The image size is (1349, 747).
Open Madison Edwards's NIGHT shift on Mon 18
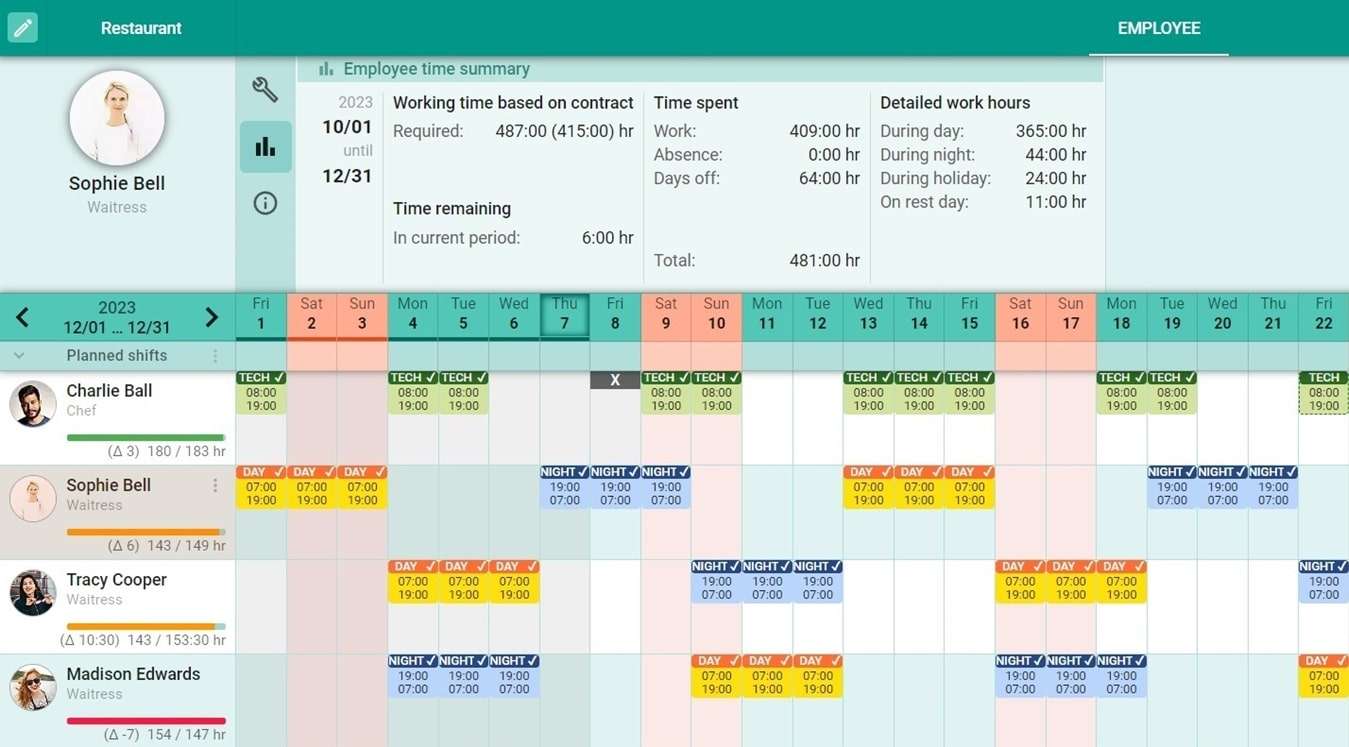(x=1121, y=675)
